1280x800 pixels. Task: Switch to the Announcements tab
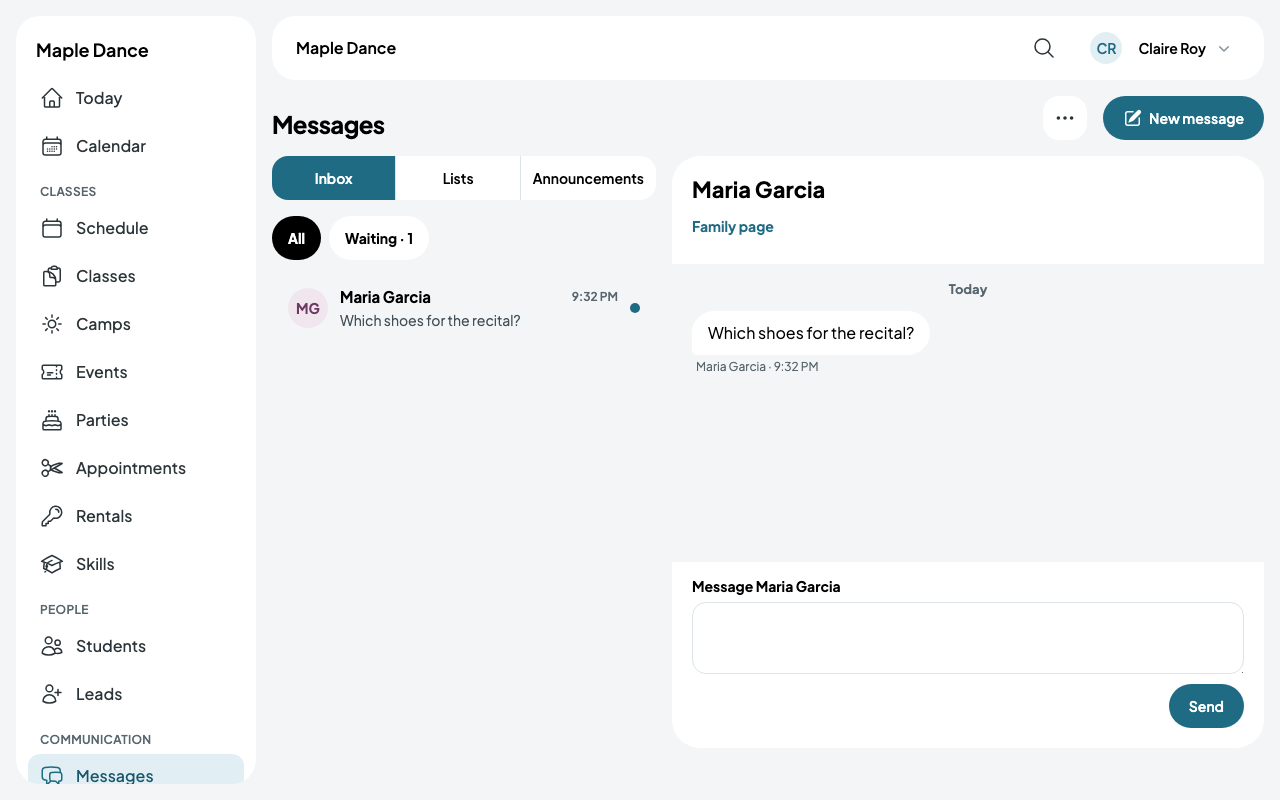tap(588, 178)
